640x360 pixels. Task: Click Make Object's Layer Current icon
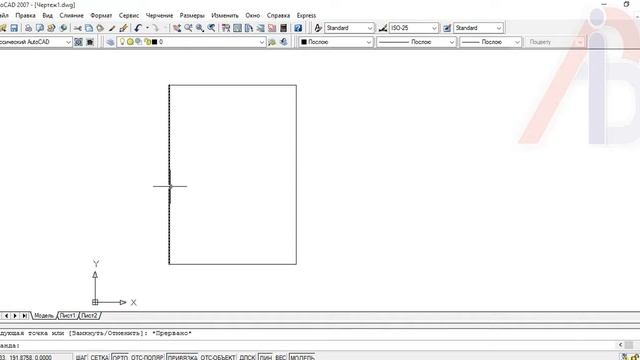click(x=272, y=42)
